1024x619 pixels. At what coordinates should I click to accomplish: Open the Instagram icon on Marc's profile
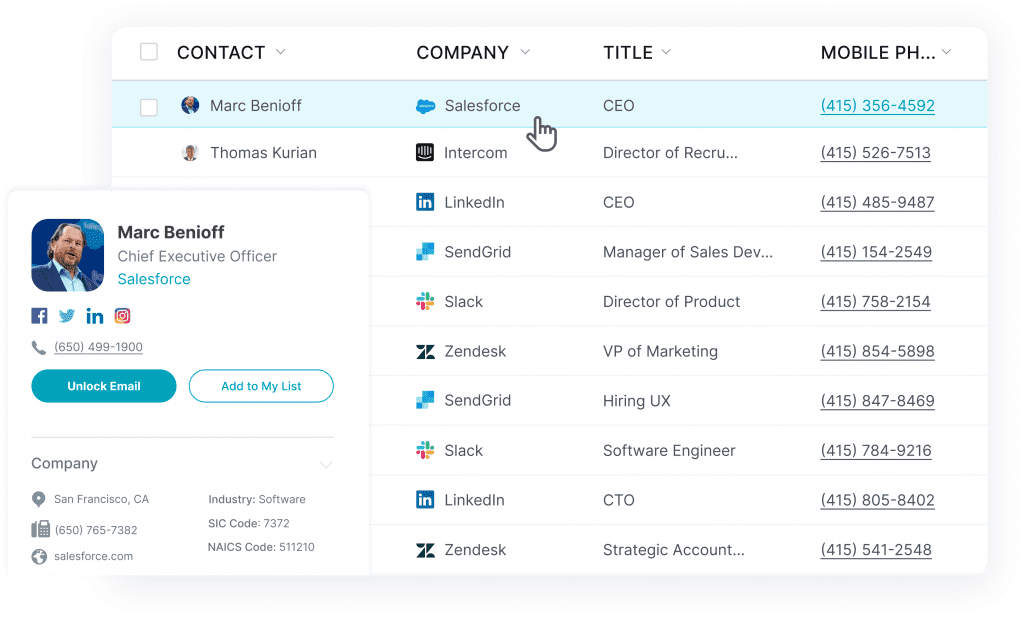(122, 315)
